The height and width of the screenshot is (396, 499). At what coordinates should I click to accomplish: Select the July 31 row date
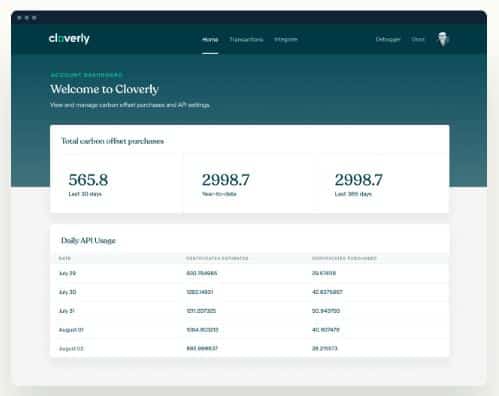(x=67, y=311)
